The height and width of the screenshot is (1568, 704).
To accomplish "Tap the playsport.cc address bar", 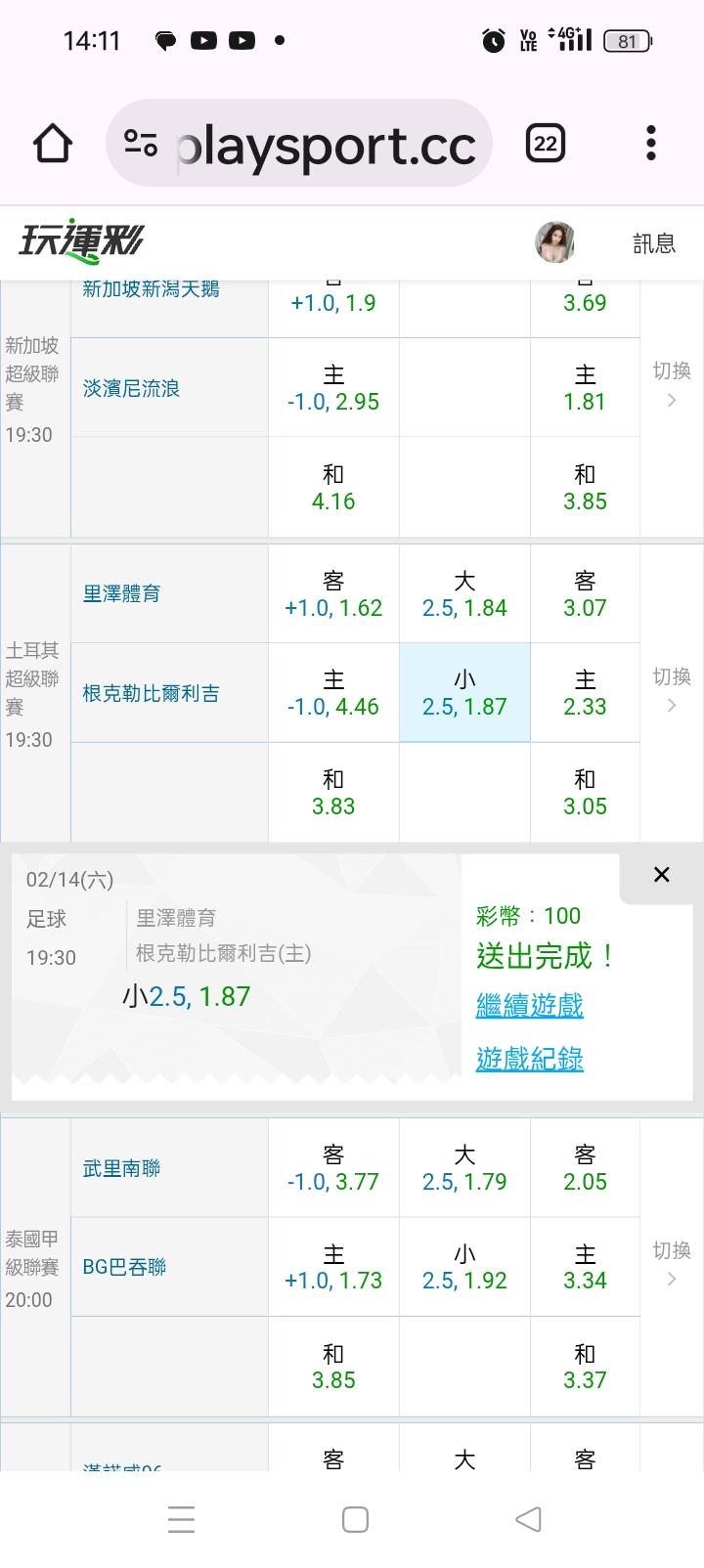I will click(327, 145).
